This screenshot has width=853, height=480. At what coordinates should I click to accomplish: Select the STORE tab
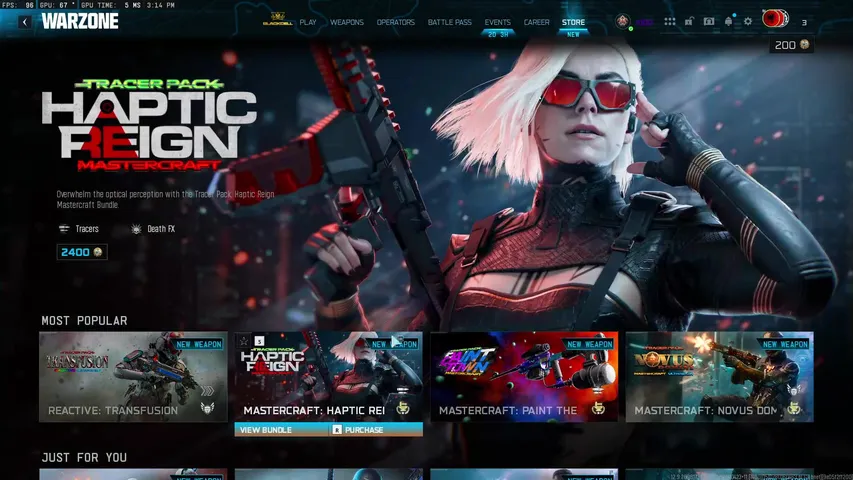tap(573, 22)
